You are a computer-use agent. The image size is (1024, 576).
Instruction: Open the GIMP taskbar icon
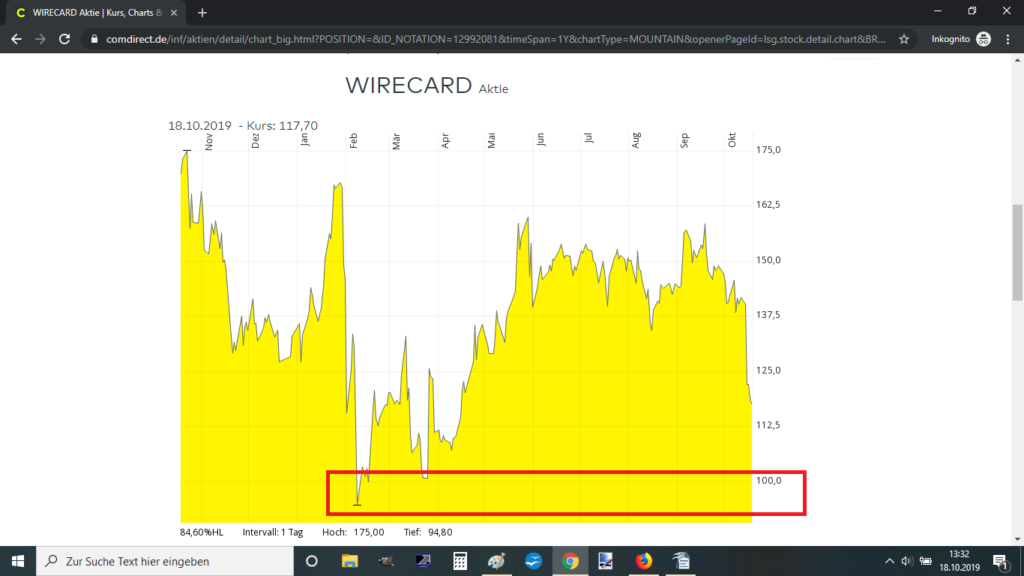pyautogui.click(x=386, y=561)
